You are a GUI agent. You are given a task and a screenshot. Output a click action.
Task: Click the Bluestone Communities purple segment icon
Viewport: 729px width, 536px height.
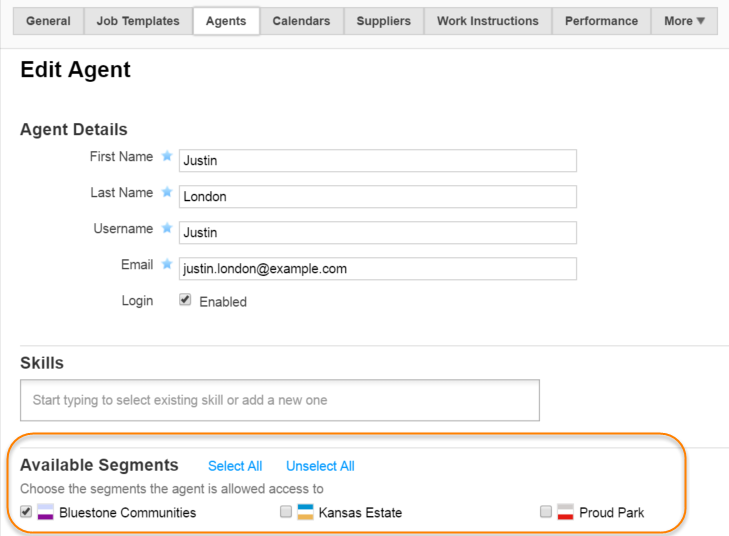coord(45,513)
